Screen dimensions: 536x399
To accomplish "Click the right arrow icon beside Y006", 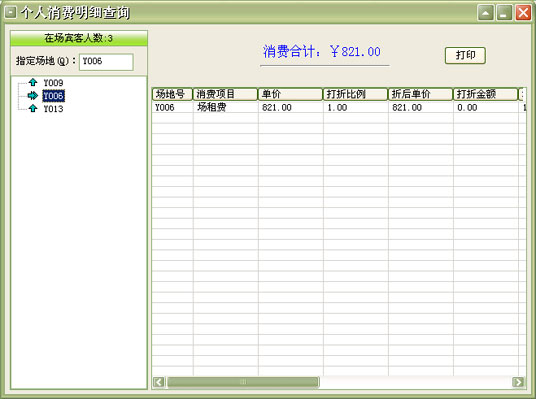I will tap(33, 95).
